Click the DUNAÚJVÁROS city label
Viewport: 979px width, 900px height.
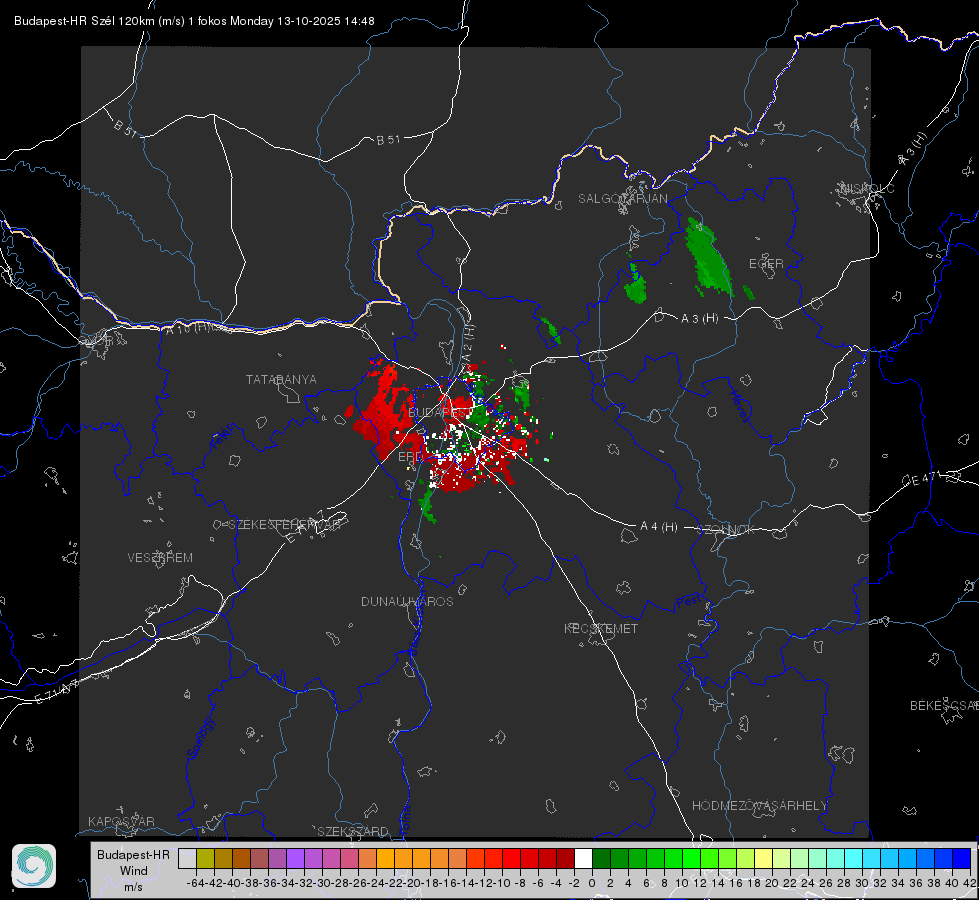point(407,601)
